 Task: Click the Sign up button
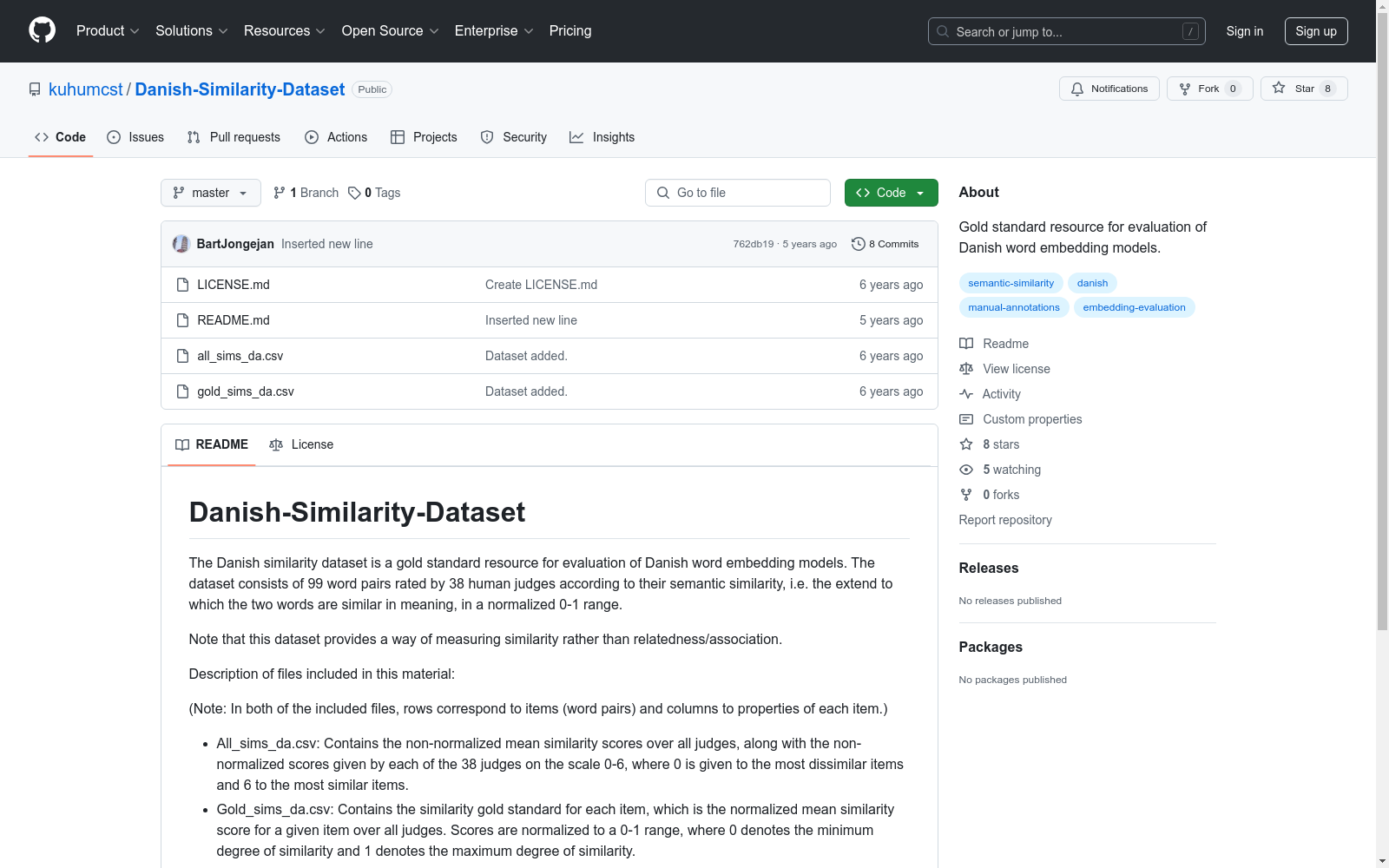click(x=1316, y=31)
